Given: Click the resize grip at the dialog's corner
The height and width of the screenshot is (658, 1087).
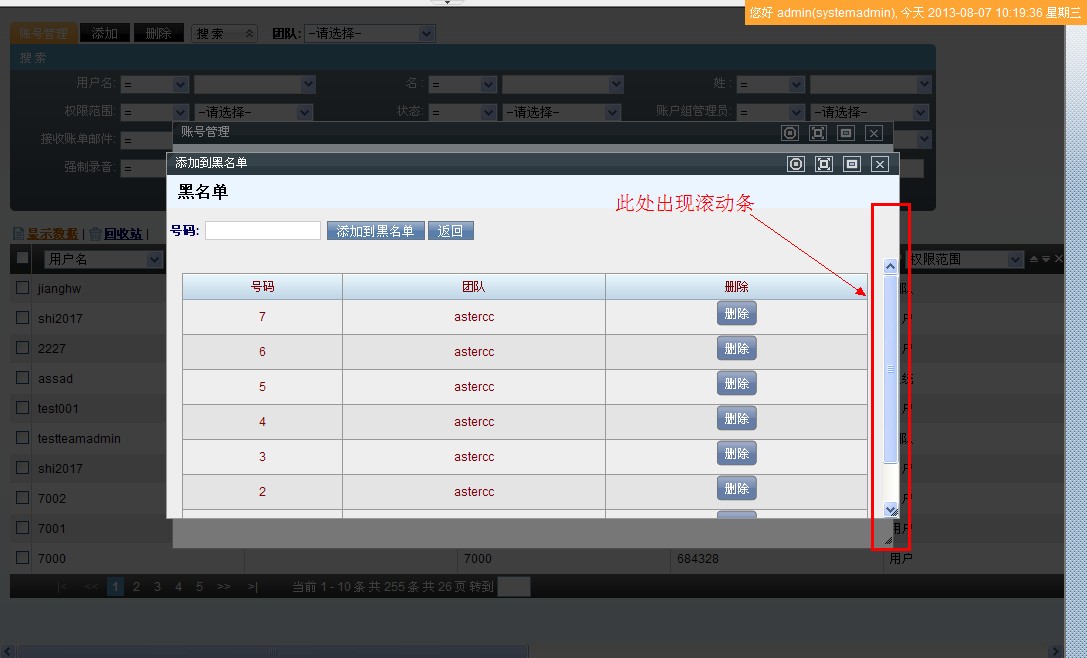Looking at the screenshot, I should coord(888,539).
